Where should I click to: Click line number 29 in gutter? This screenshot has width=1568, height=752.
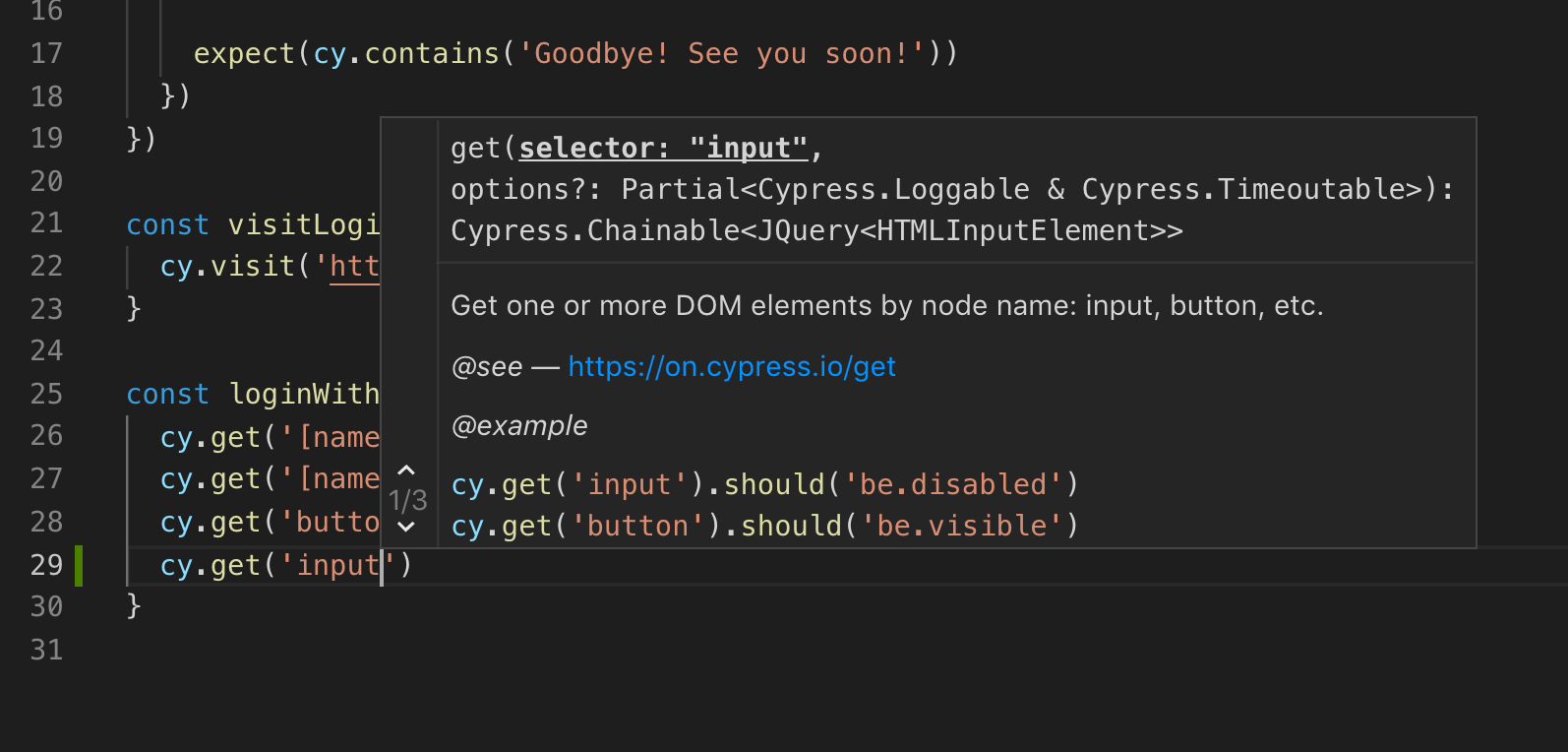click(x=46, y=565)
